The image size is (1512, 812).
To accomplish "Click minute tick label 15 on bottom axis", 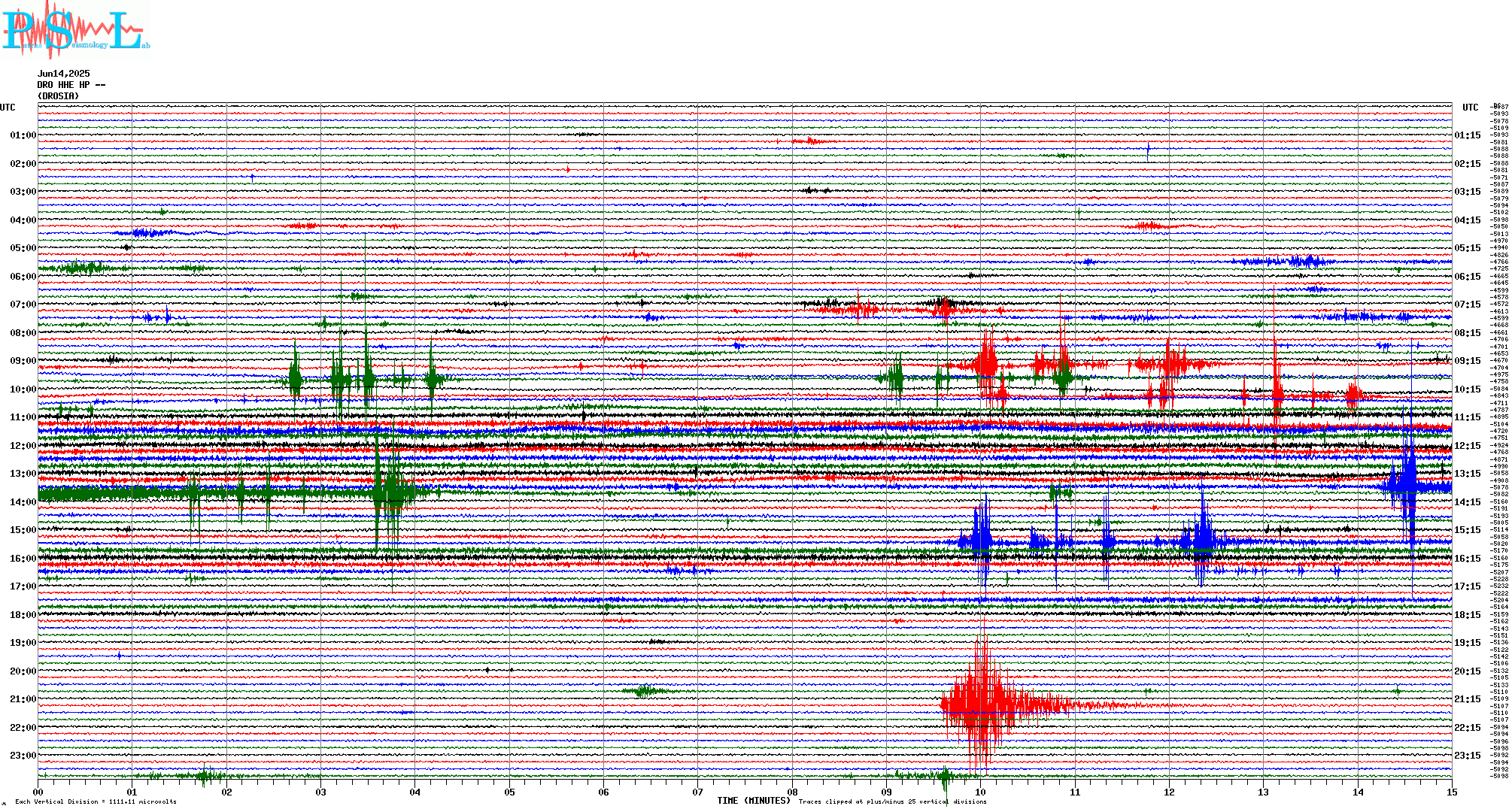I will point(1452,792).
